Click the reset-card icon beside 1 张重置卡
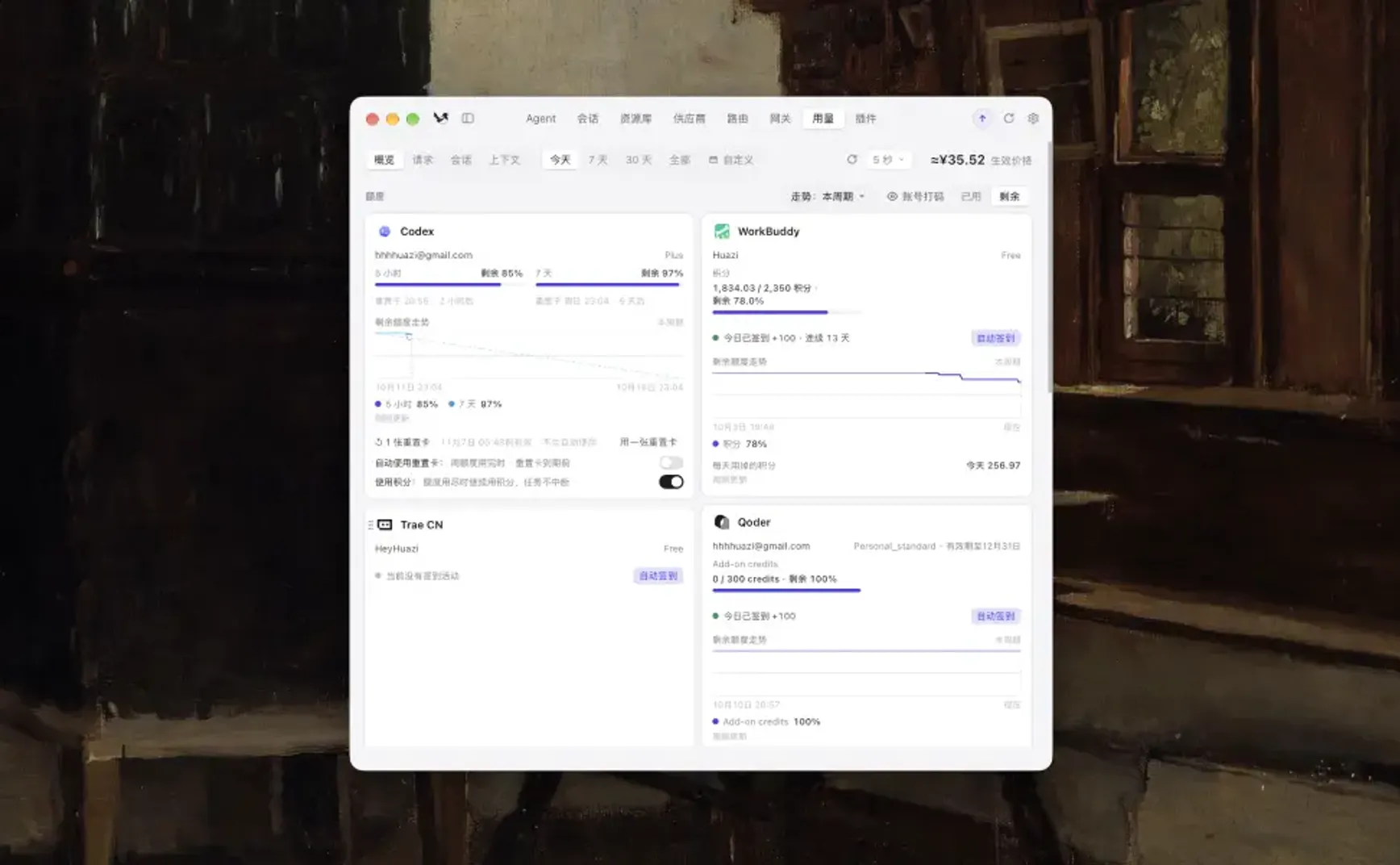Screen dimensions: 1400x865 click(379, 442)
